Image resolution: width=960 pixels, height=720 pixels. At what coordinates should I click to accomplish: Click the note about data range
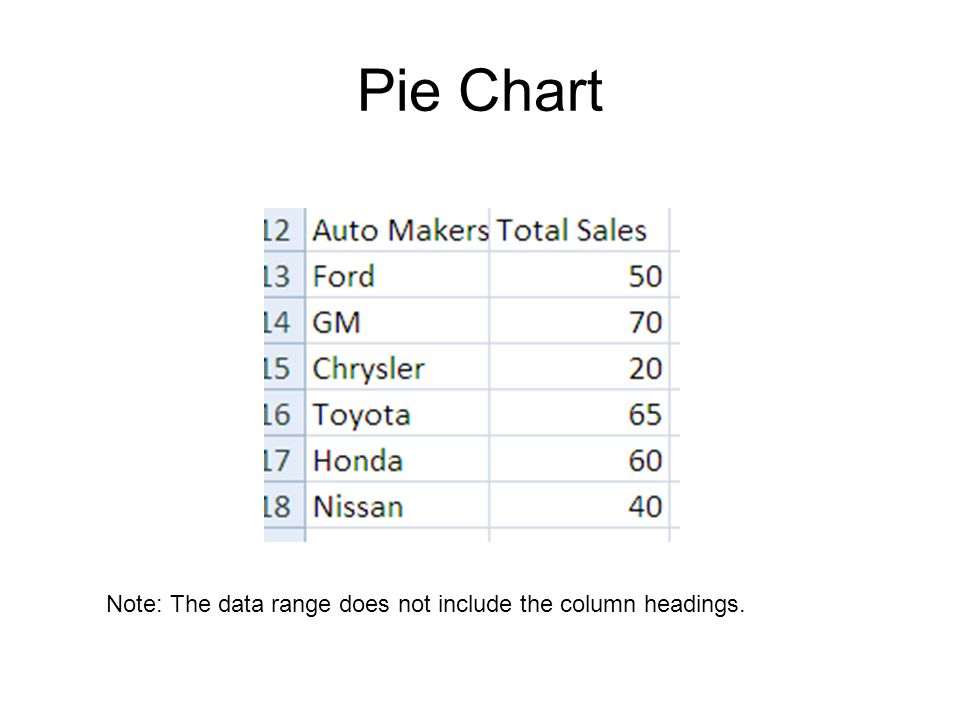tap(426, 604)
